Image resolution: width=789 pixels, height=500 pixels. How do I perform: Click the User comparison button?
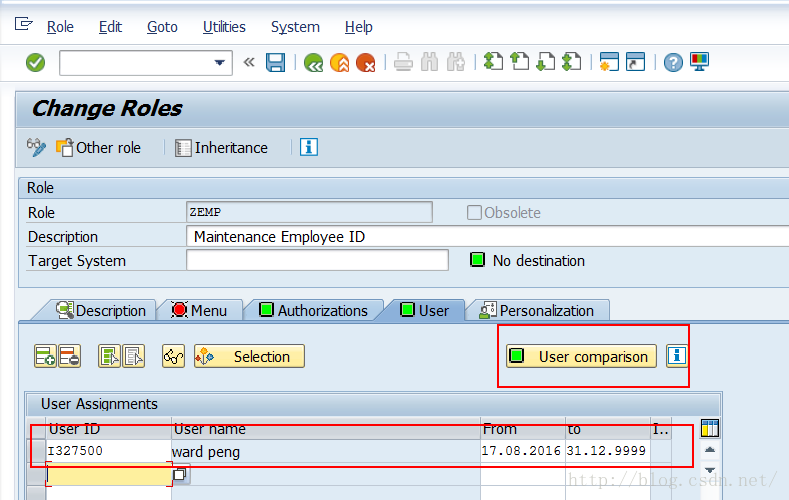[x=581, y=356]
